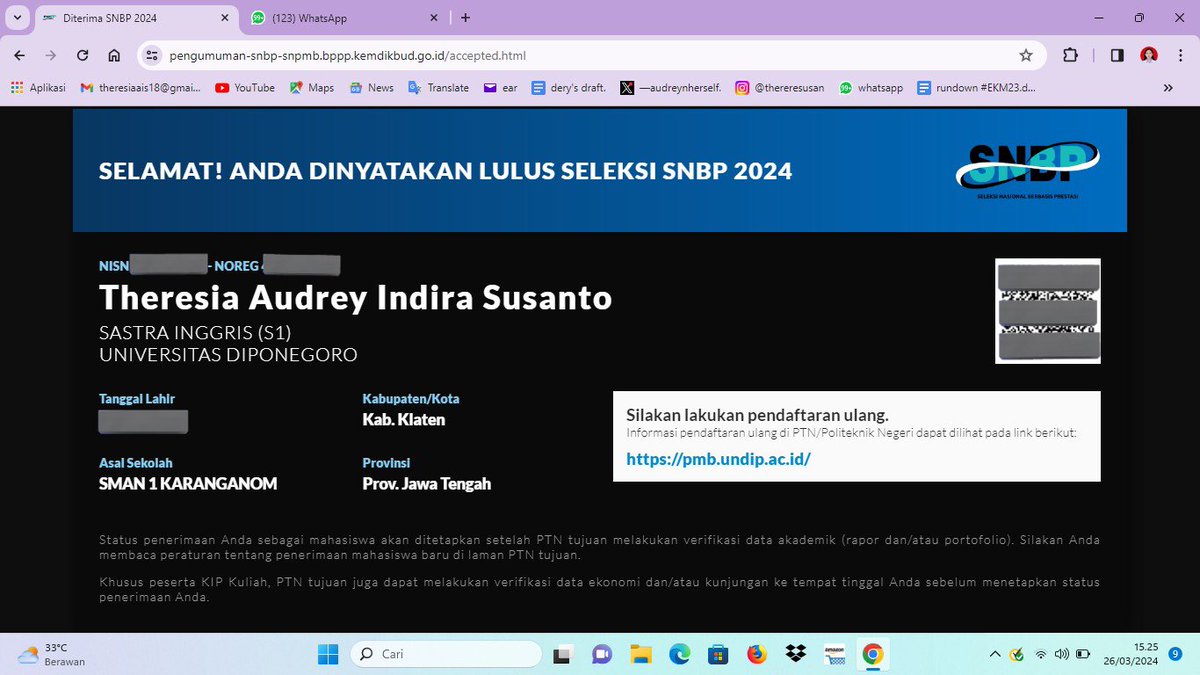Select the Silakan lakukan pendaftaran ulang heading

click(x=757, y=415)
